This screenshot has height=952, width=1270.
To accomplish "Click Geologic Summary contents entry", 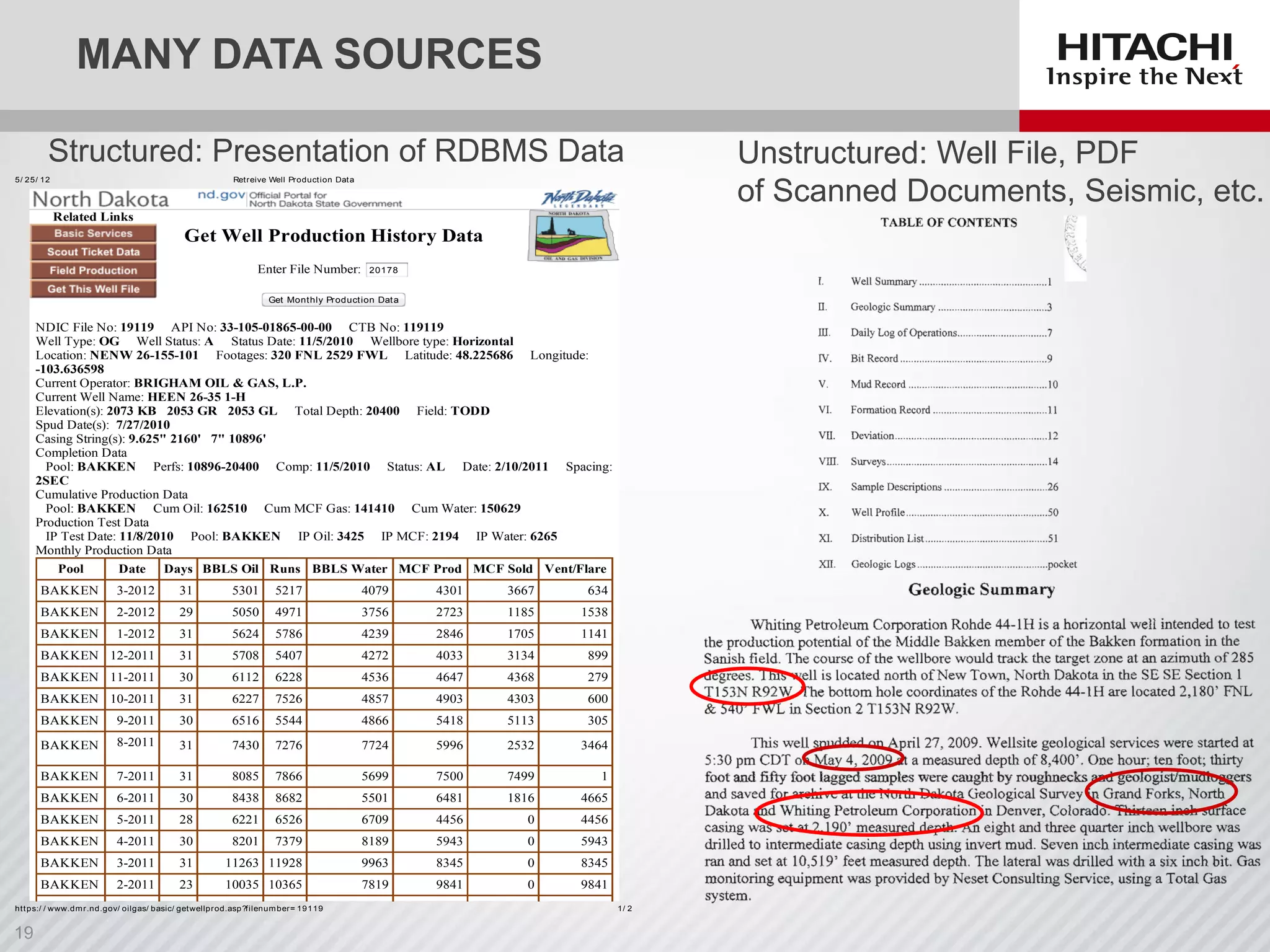I will click(935, 307).
